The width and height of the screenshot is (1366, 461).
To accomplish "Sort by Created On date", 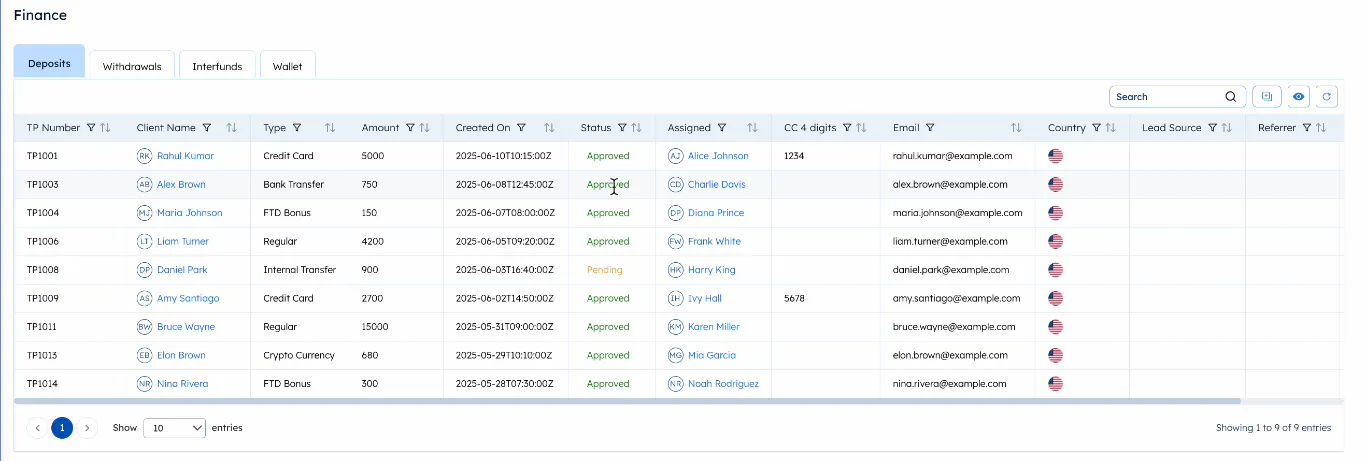I will click(x=549, y=128).
